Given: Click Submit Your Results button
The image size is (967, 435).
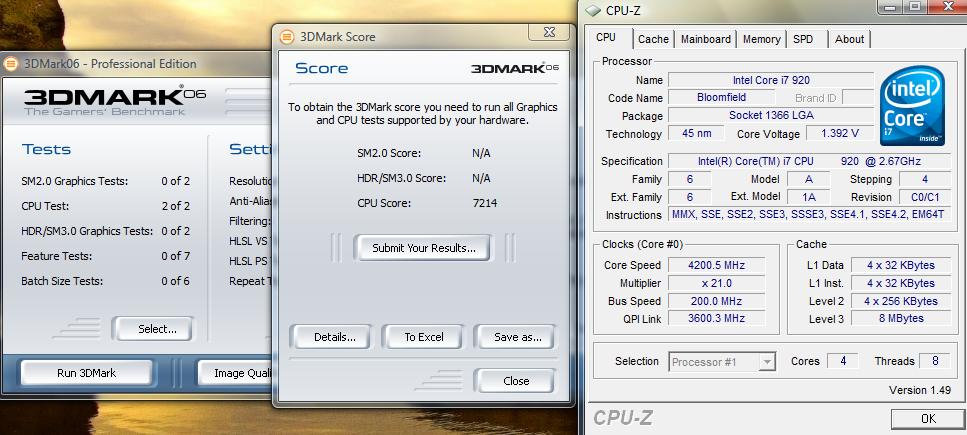Looking at the screenshot, I should coord(424,248).
